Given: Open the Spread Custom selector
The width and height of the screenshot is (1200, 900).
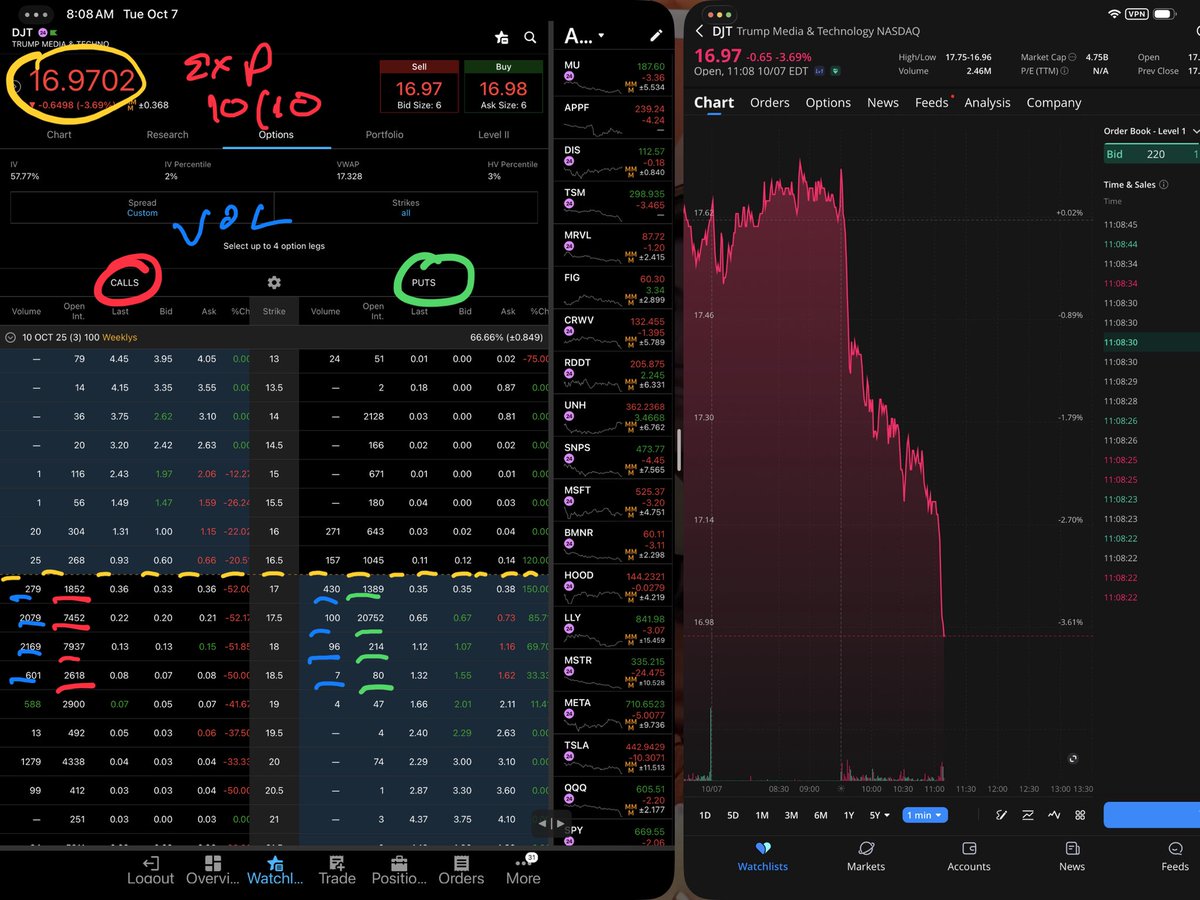Looking at the screenshot, I should [142, 207].
